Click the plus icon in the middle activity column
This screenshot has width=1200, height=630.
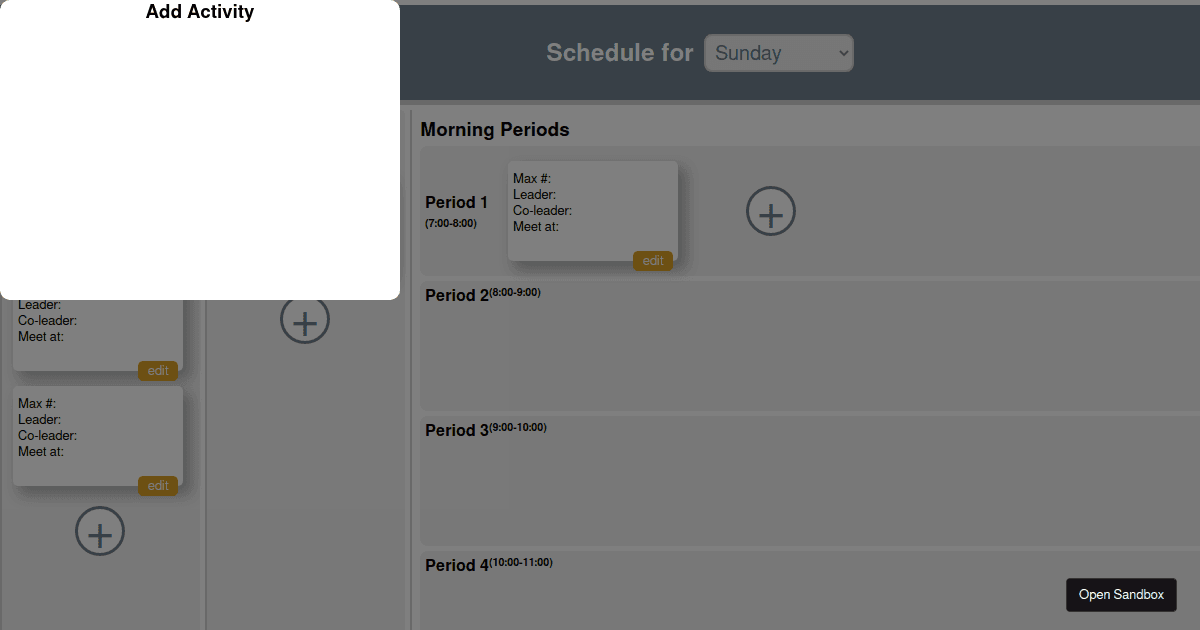(305, 319)
